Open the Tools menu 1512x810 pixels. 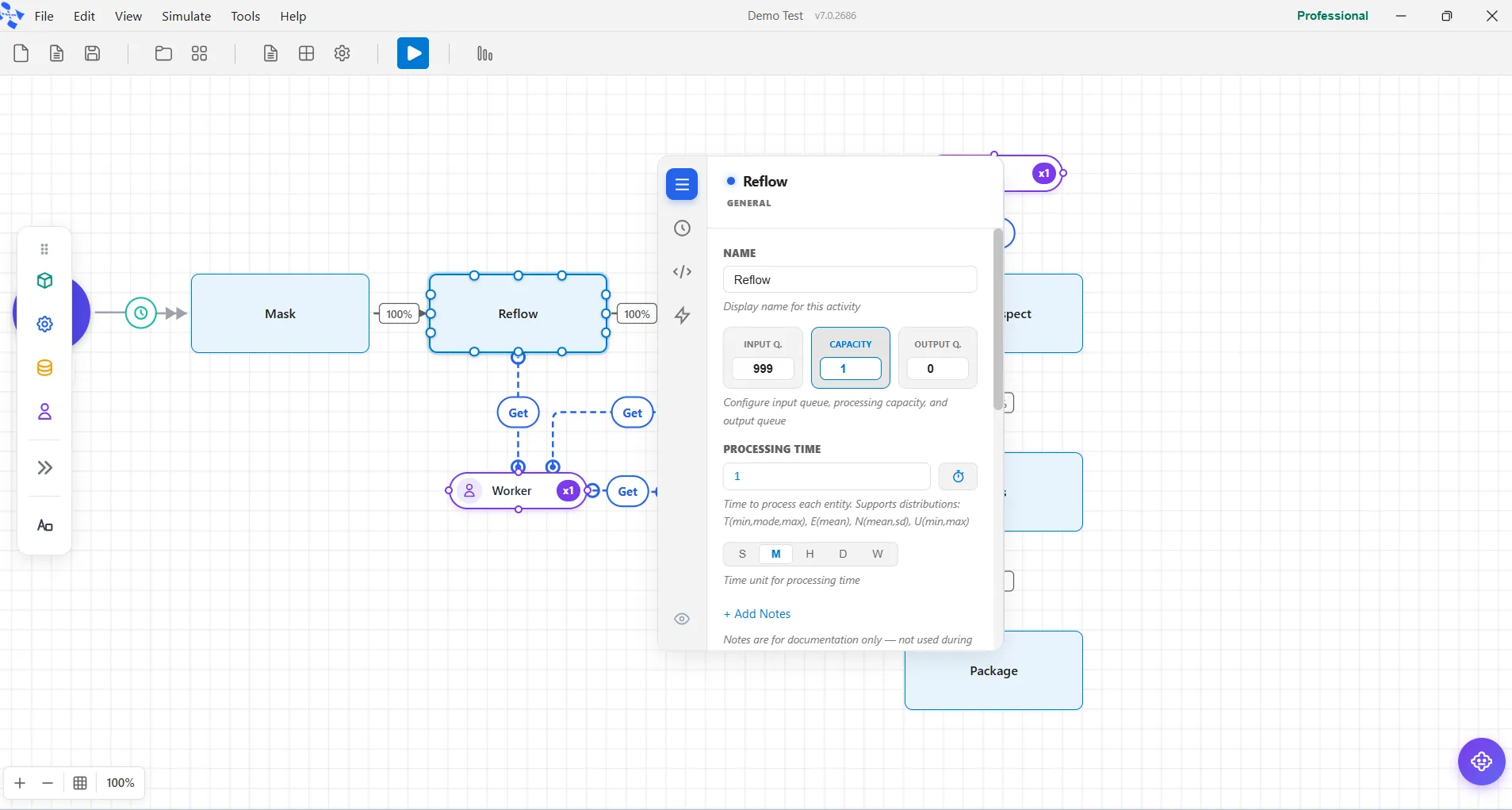point(246,16)
